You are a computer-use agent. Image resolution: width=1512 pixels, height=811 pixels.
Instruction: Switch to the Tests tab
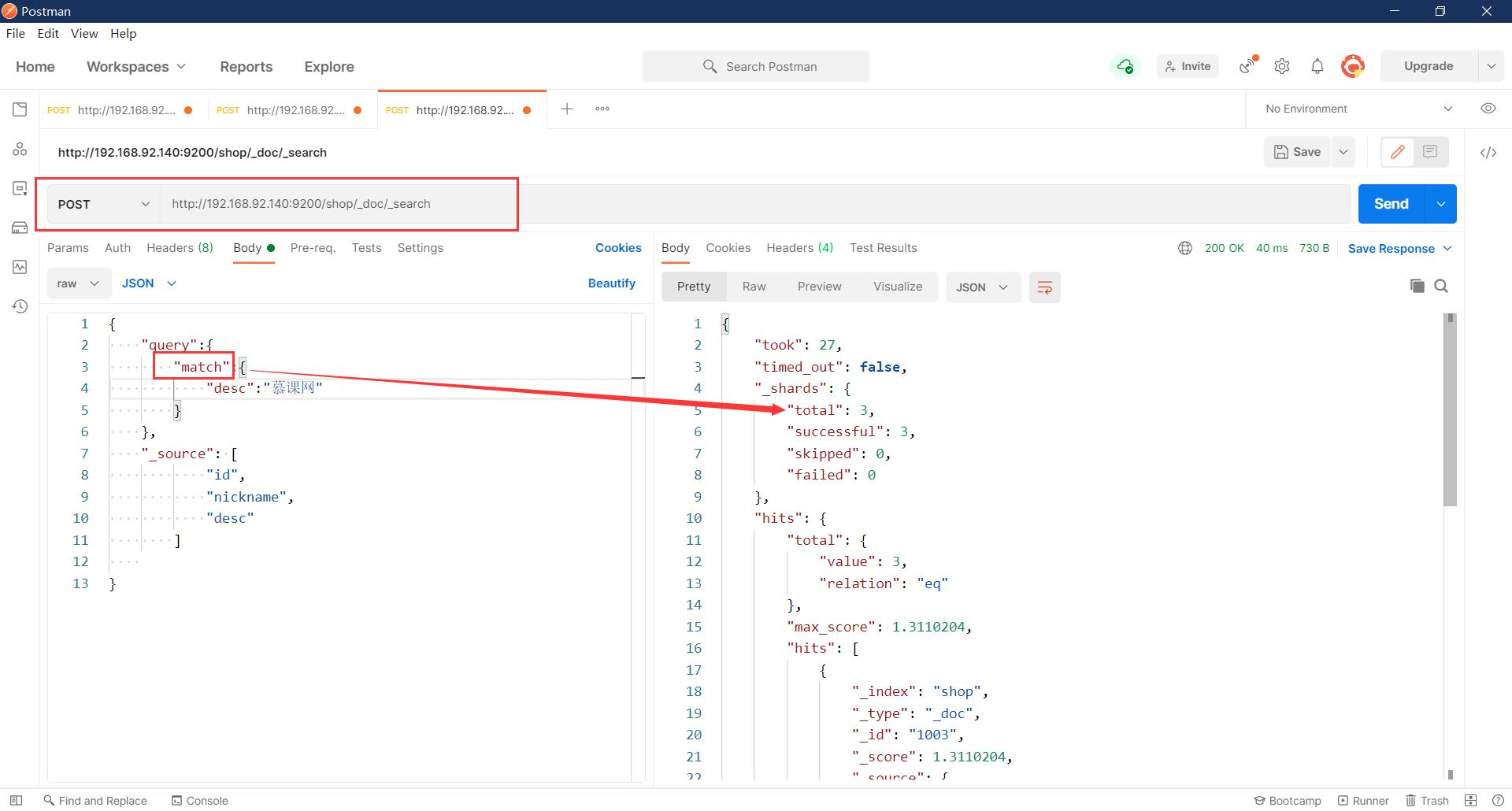pyautogui.click(x=366, y=248)
